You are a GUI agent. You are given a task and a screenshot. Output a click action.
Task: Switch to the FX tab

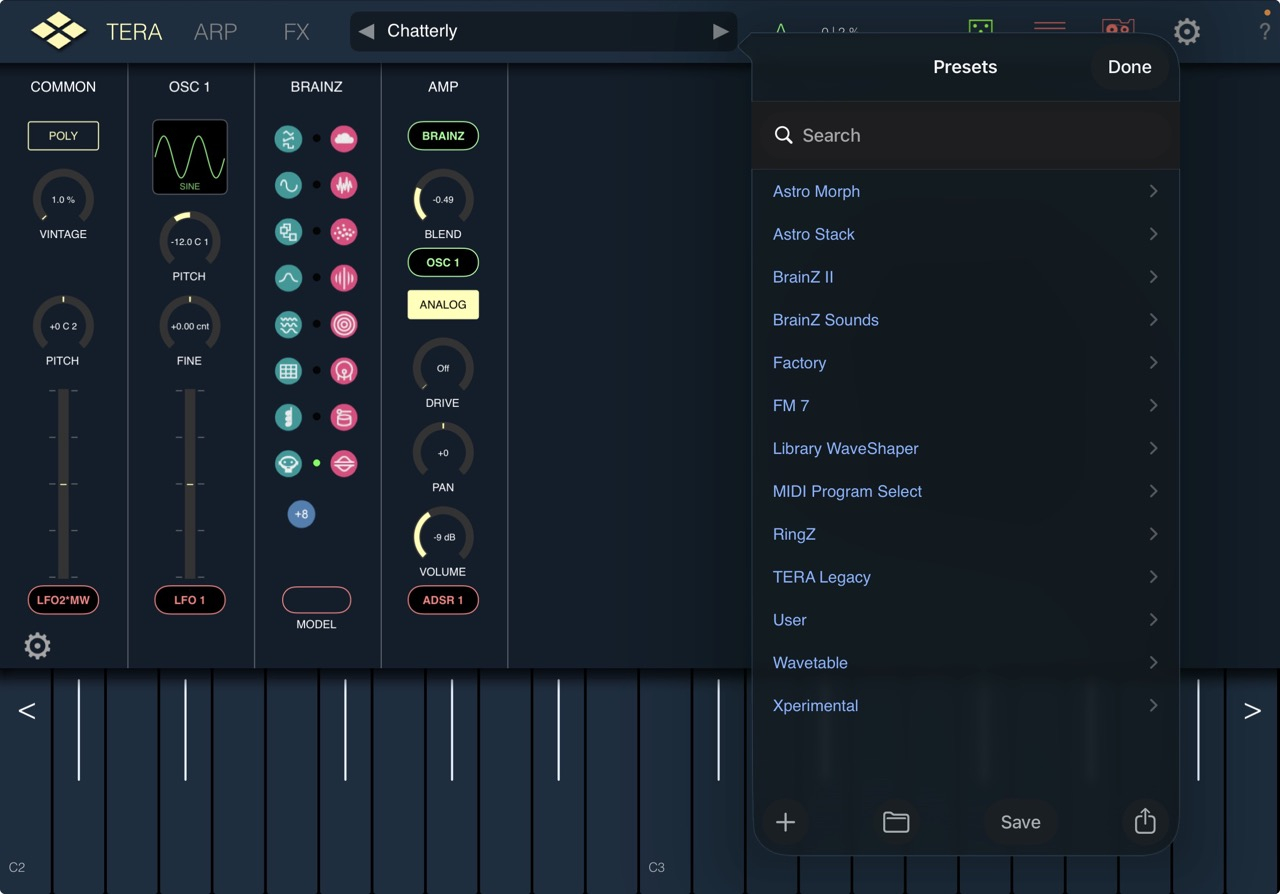click(x=296, y=32)
